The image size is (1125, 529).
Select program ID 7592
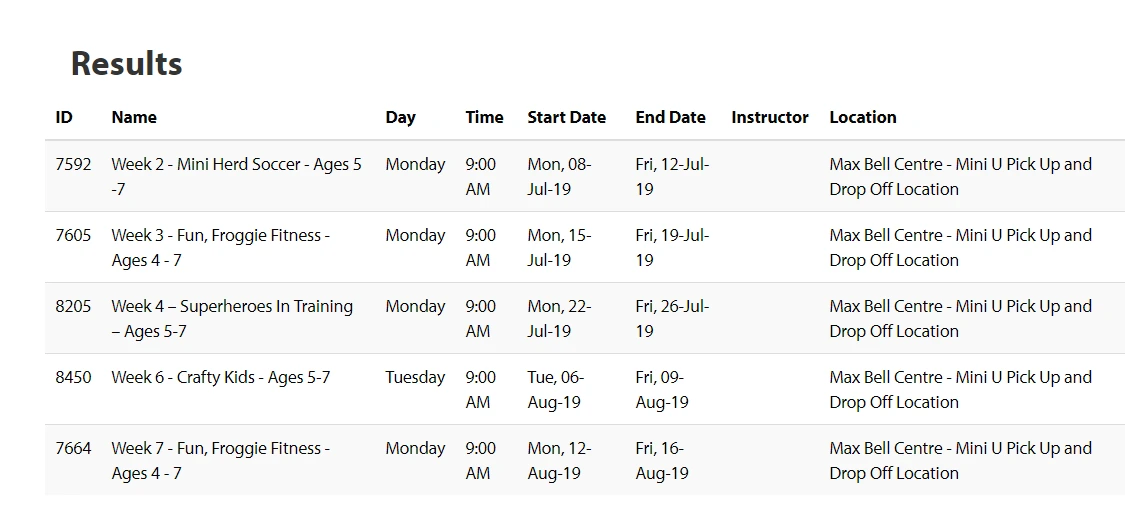pos(73,164)
